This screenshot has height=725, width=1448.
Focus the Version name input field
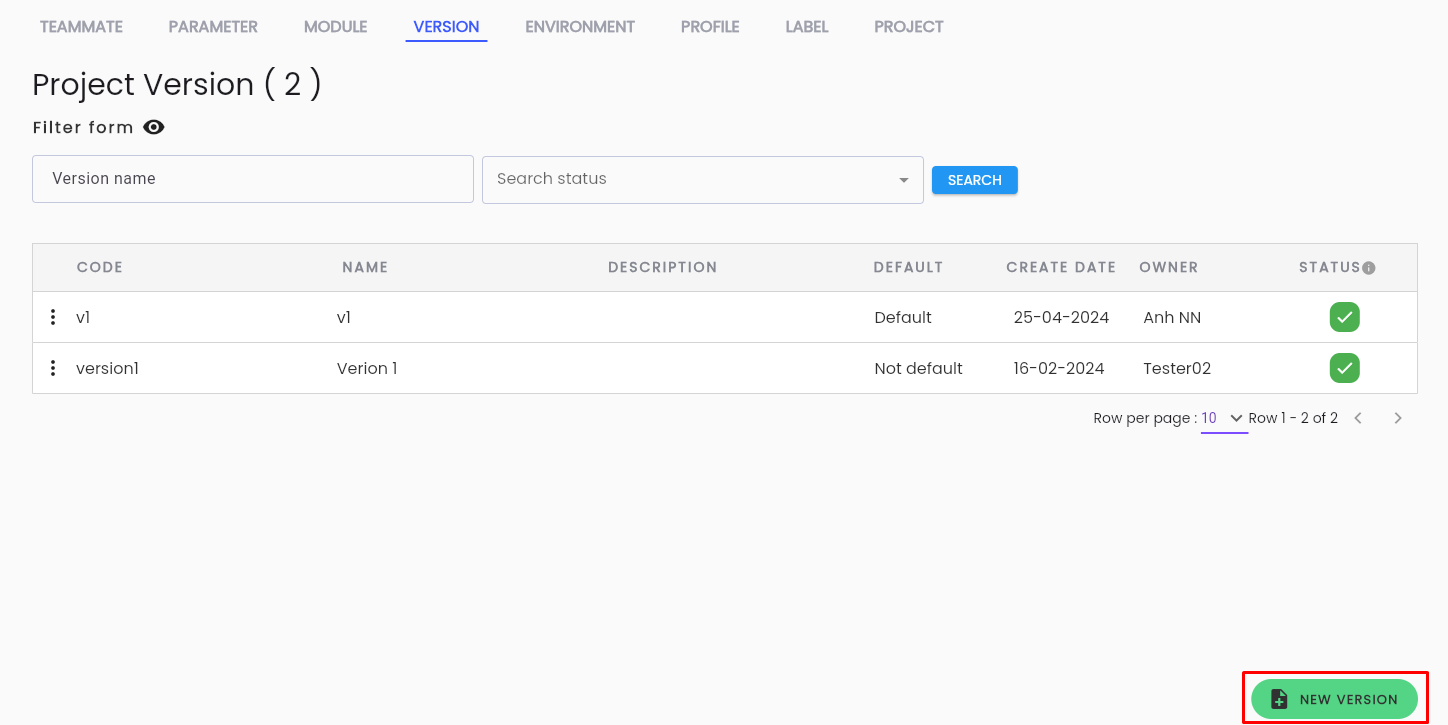click(253, 179)
